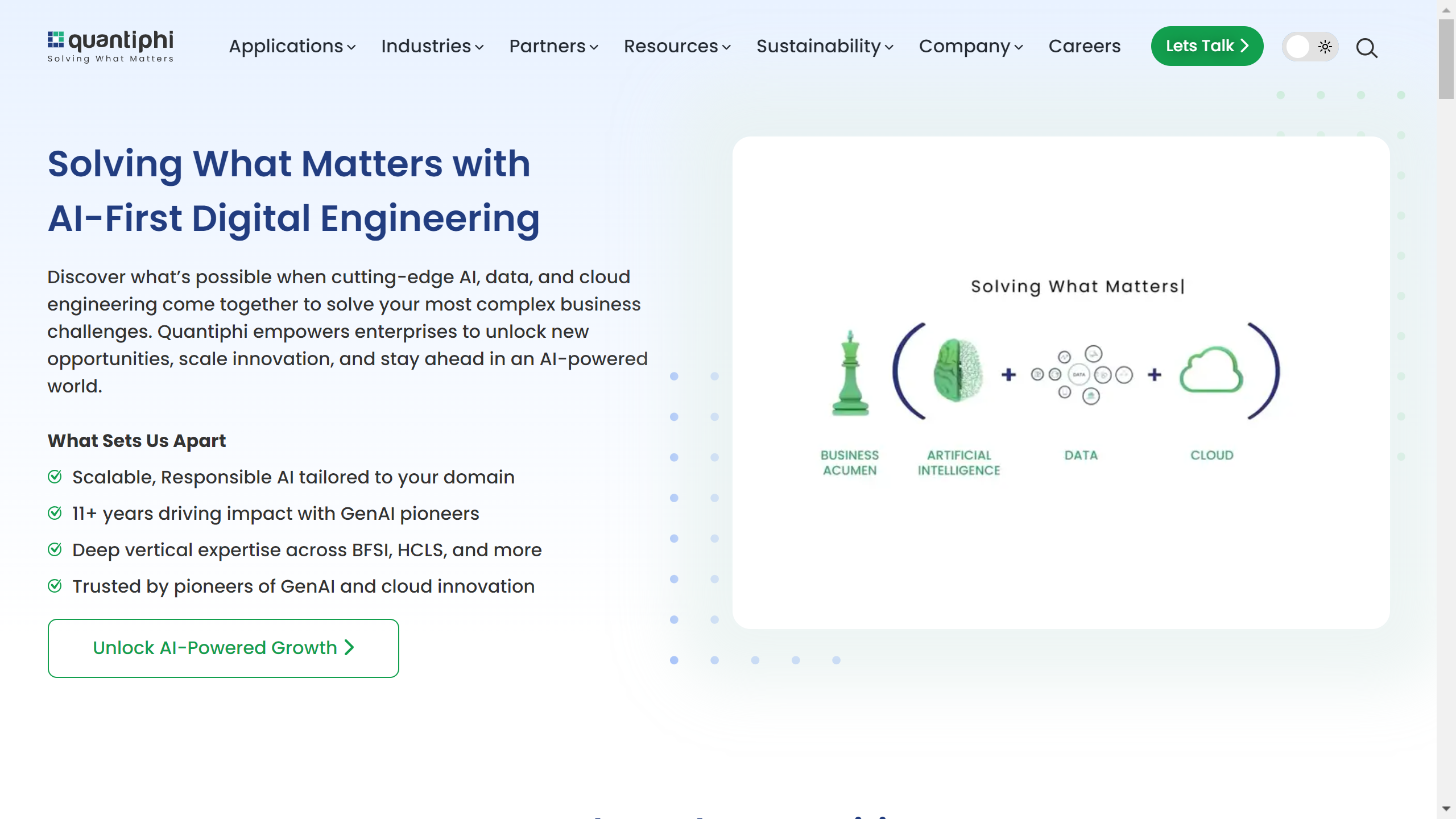Click Unlock AI-Powered Growth

click(222, 647)
